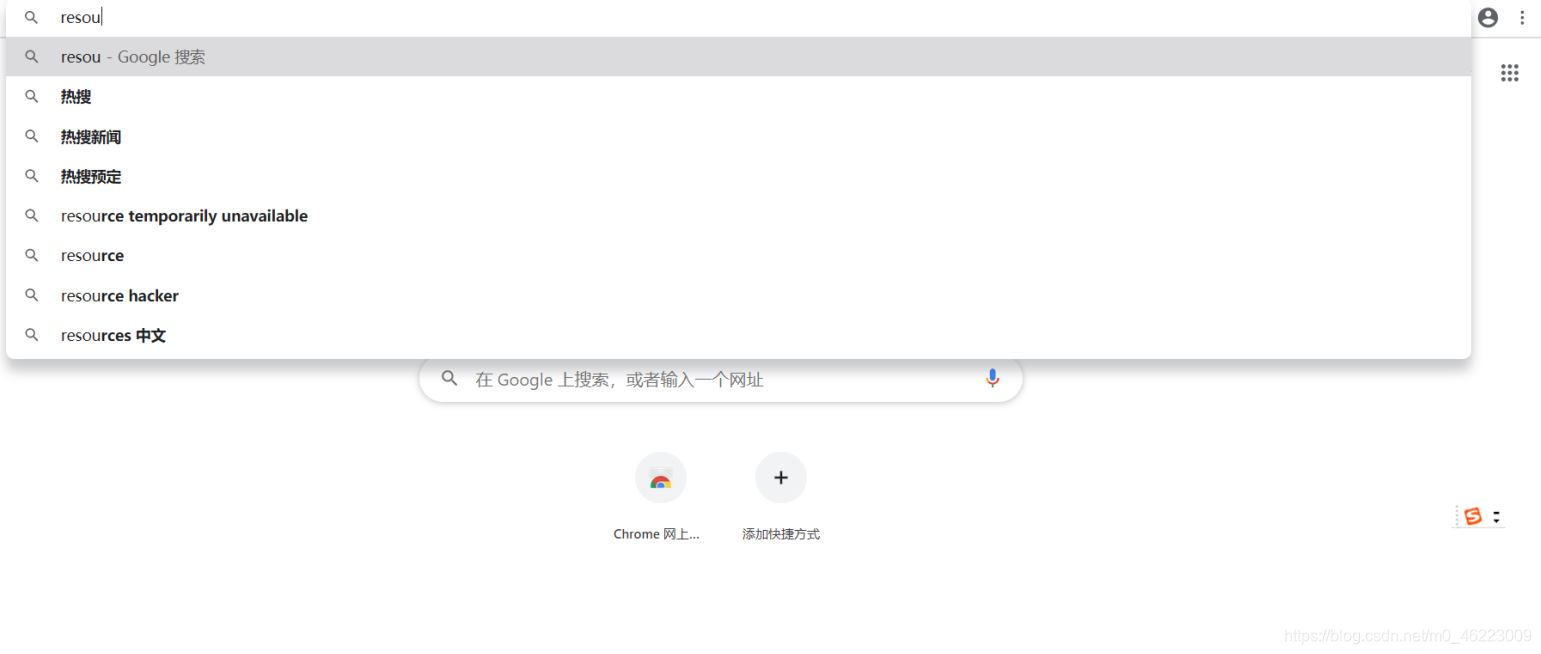This screenshot has height=654, width=1541.
Task: Click the magnifier icon left of 'resou' input
Action: [32, 18]
